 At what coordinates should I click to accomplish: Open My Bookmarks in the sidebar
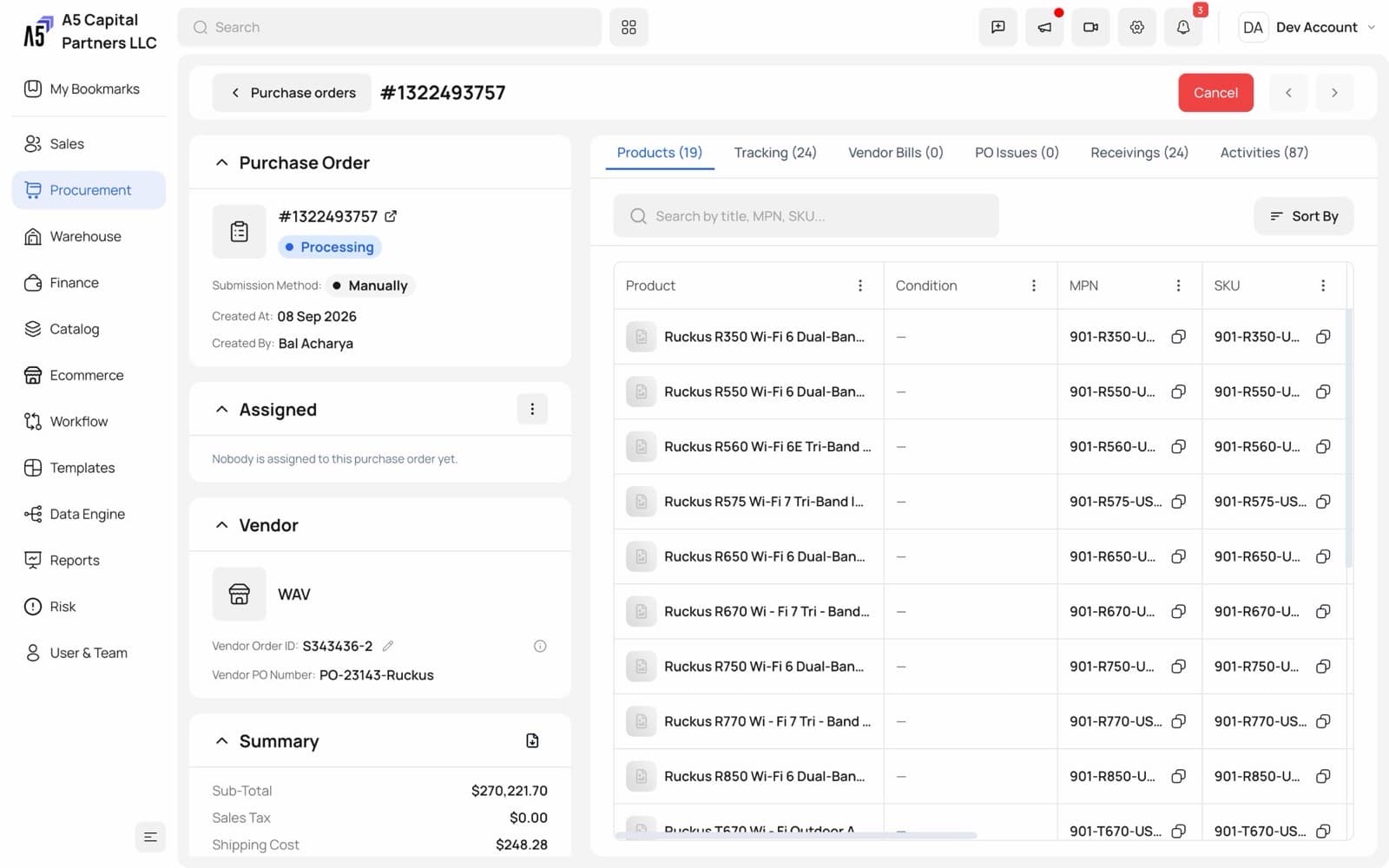tap(89, 89)
